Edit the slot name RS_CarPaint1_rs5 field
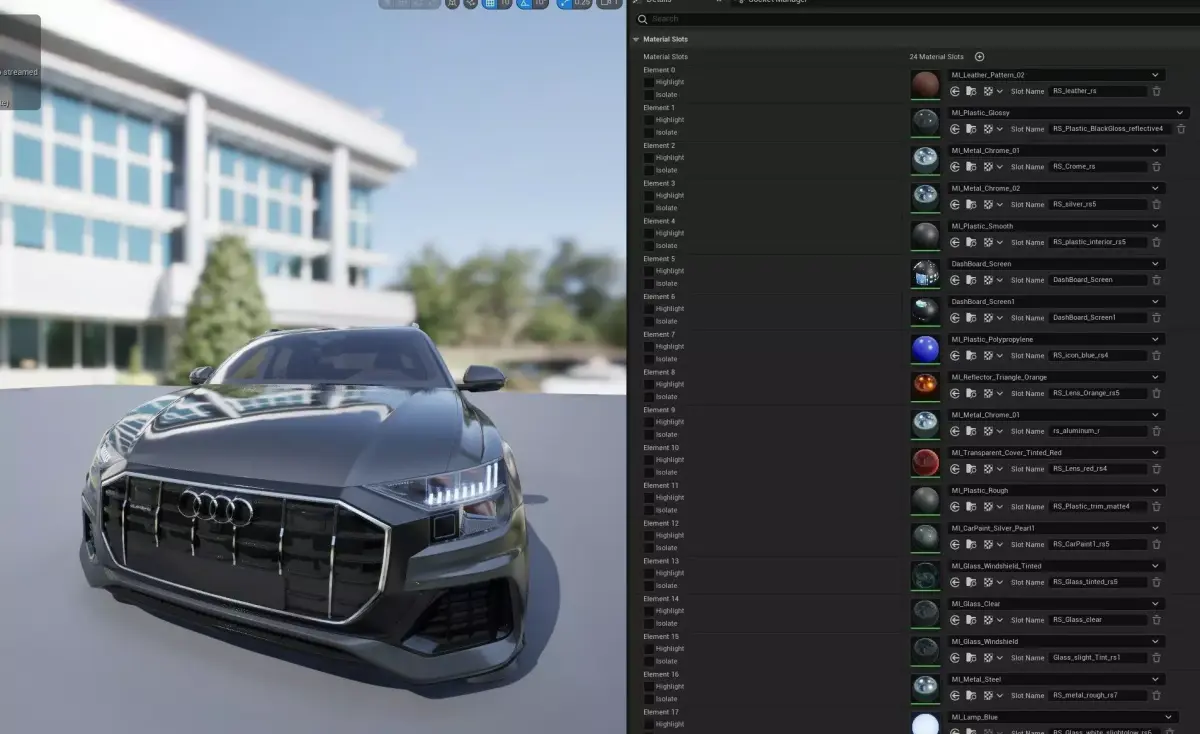 (1097, 545)
